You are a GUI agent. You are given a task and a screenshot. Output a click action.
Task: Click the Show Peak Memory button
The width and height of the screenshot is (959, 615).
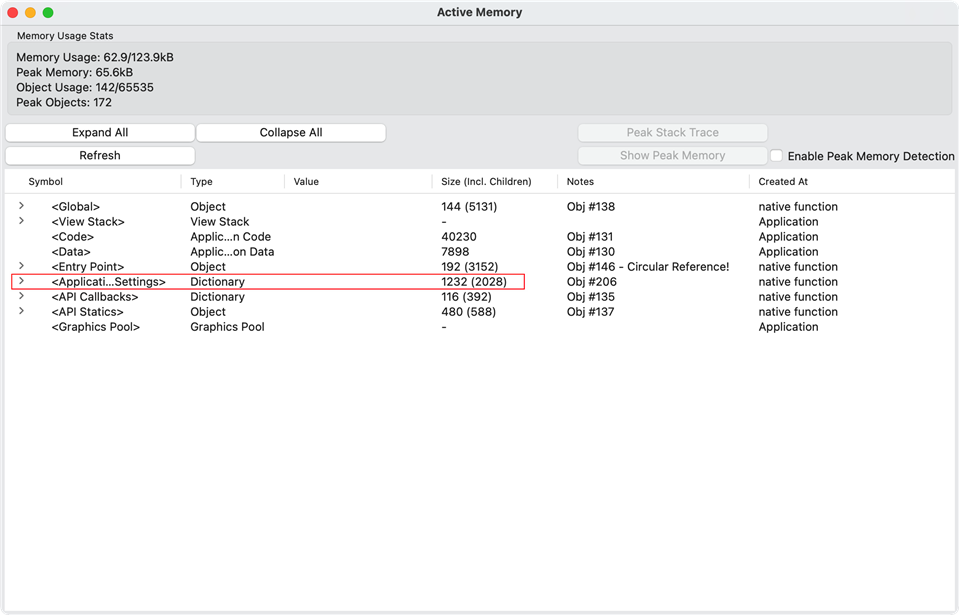click(x=672, y=155)
